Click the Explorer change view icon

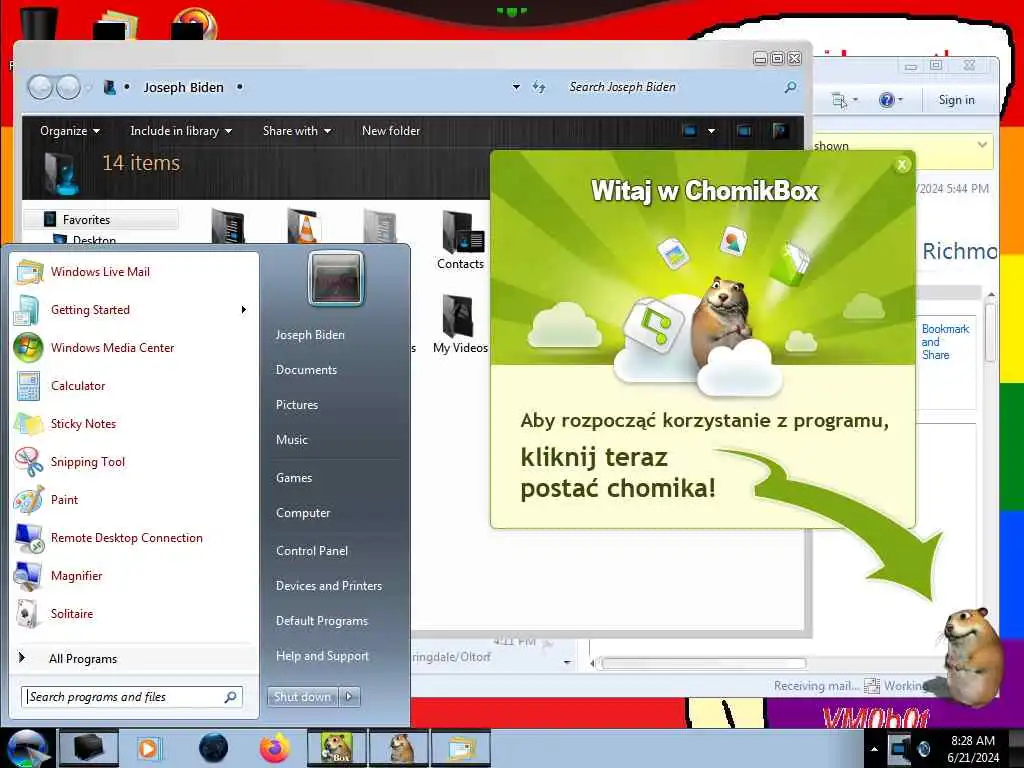coord(689,131)
